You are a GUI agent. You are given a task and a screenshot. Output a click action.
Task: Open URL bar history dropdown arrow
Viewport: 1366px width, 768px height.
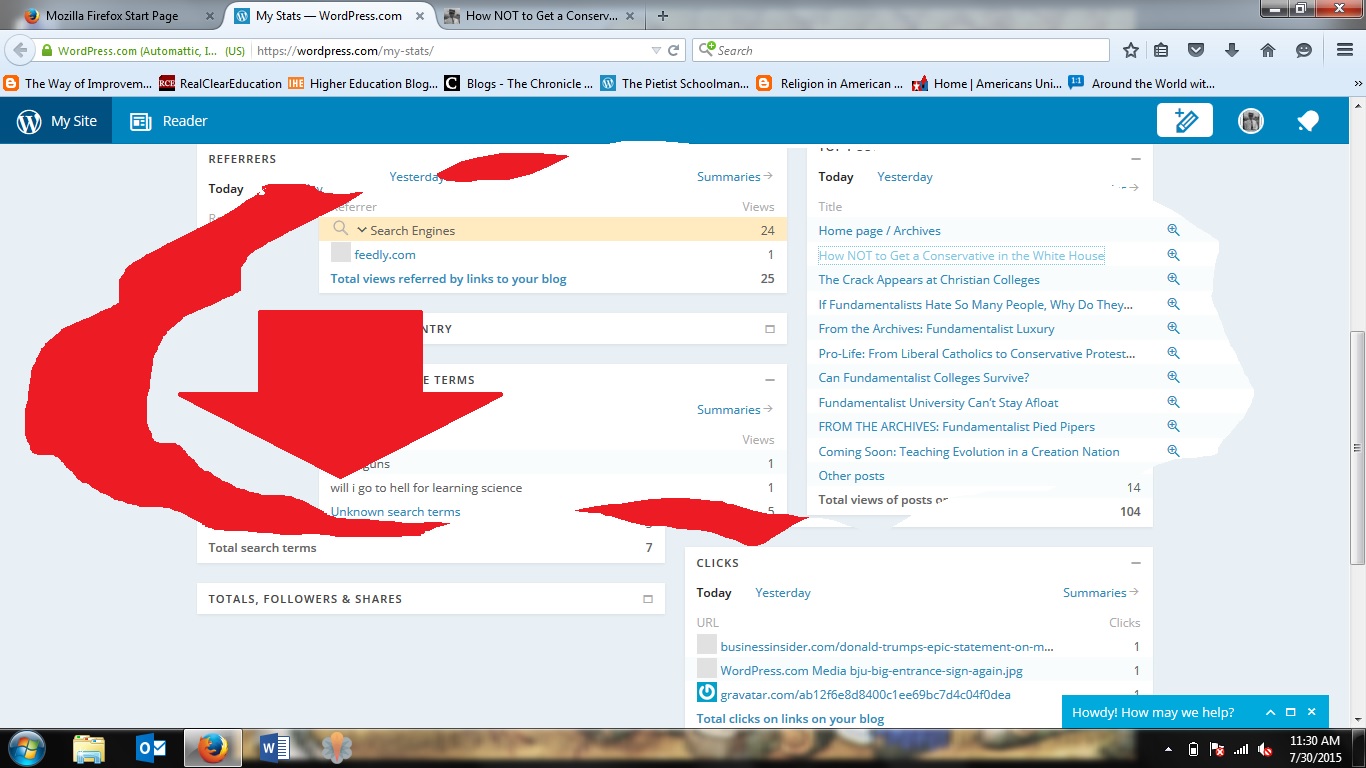(x=656, y=50)
